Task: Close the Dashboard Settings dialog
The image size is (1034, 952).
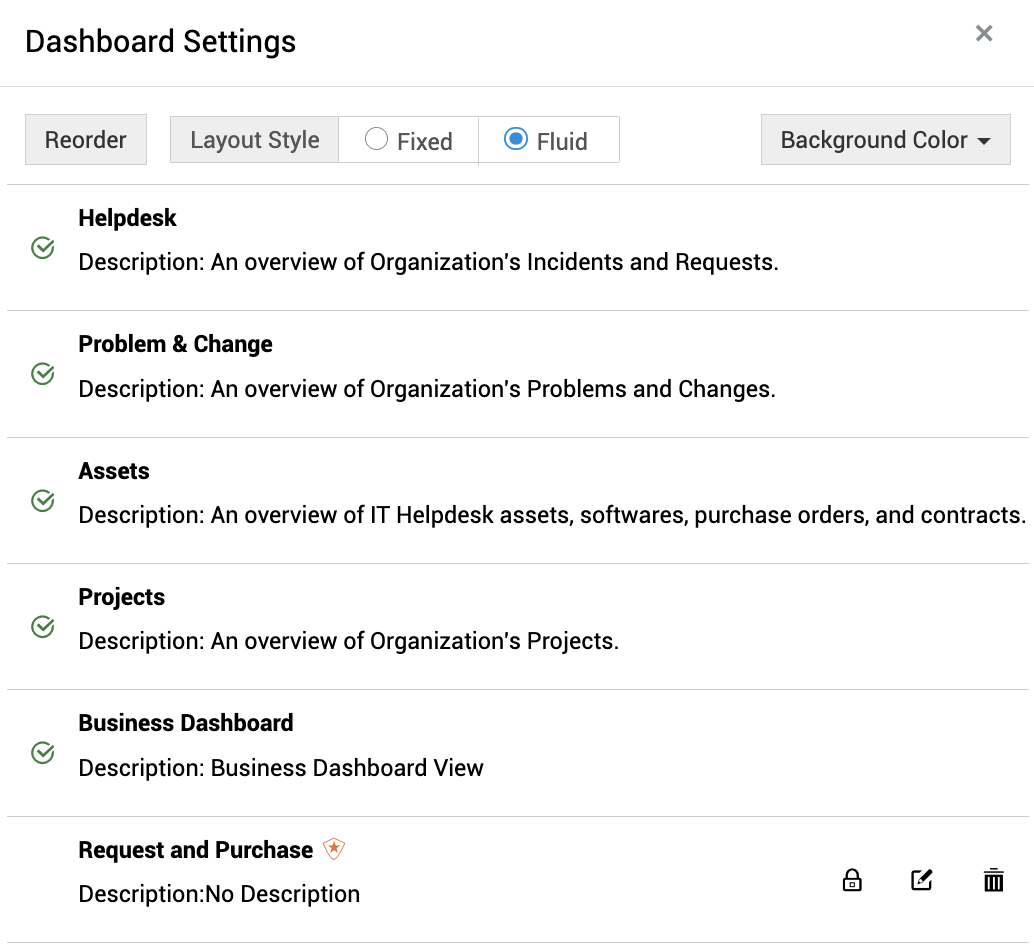Action: (984, 34)
